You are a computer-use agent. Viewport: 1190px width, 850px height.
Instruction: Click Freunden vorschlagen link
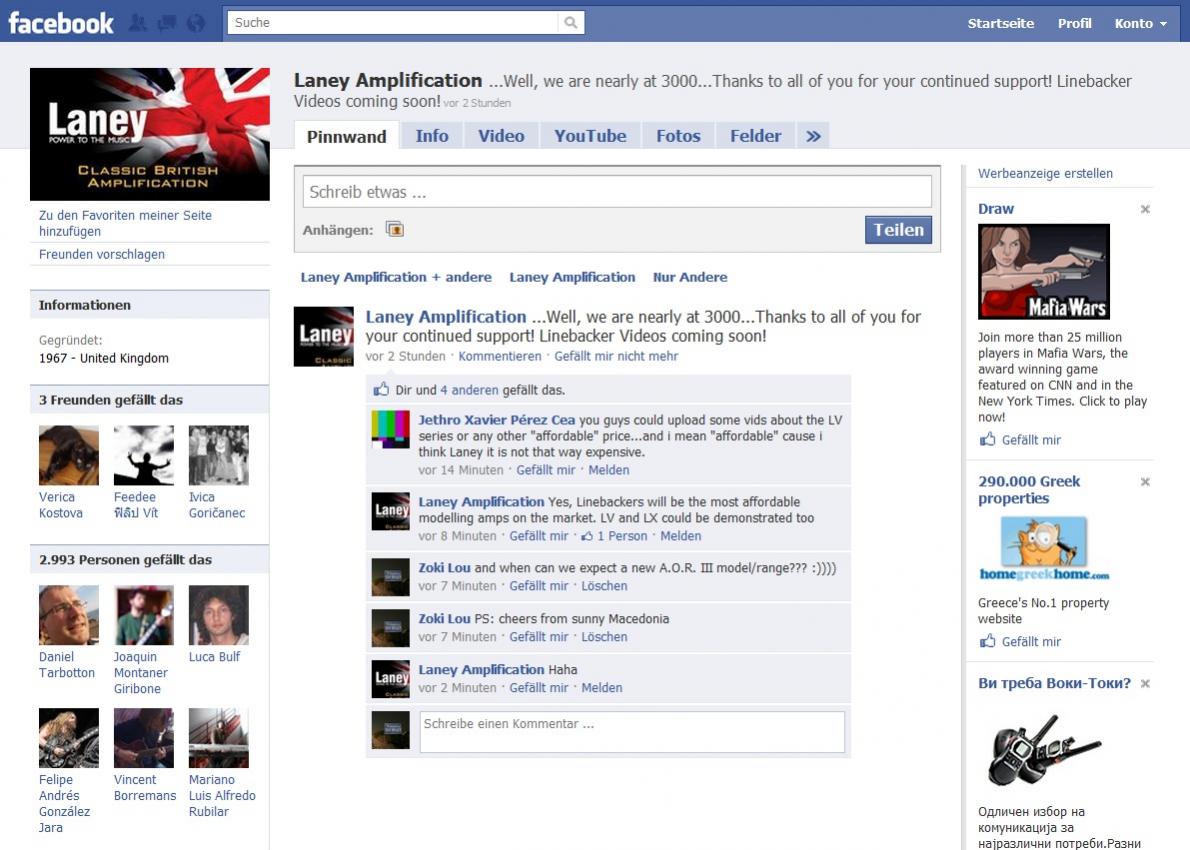pyautogui.click(x=102, y=254)
